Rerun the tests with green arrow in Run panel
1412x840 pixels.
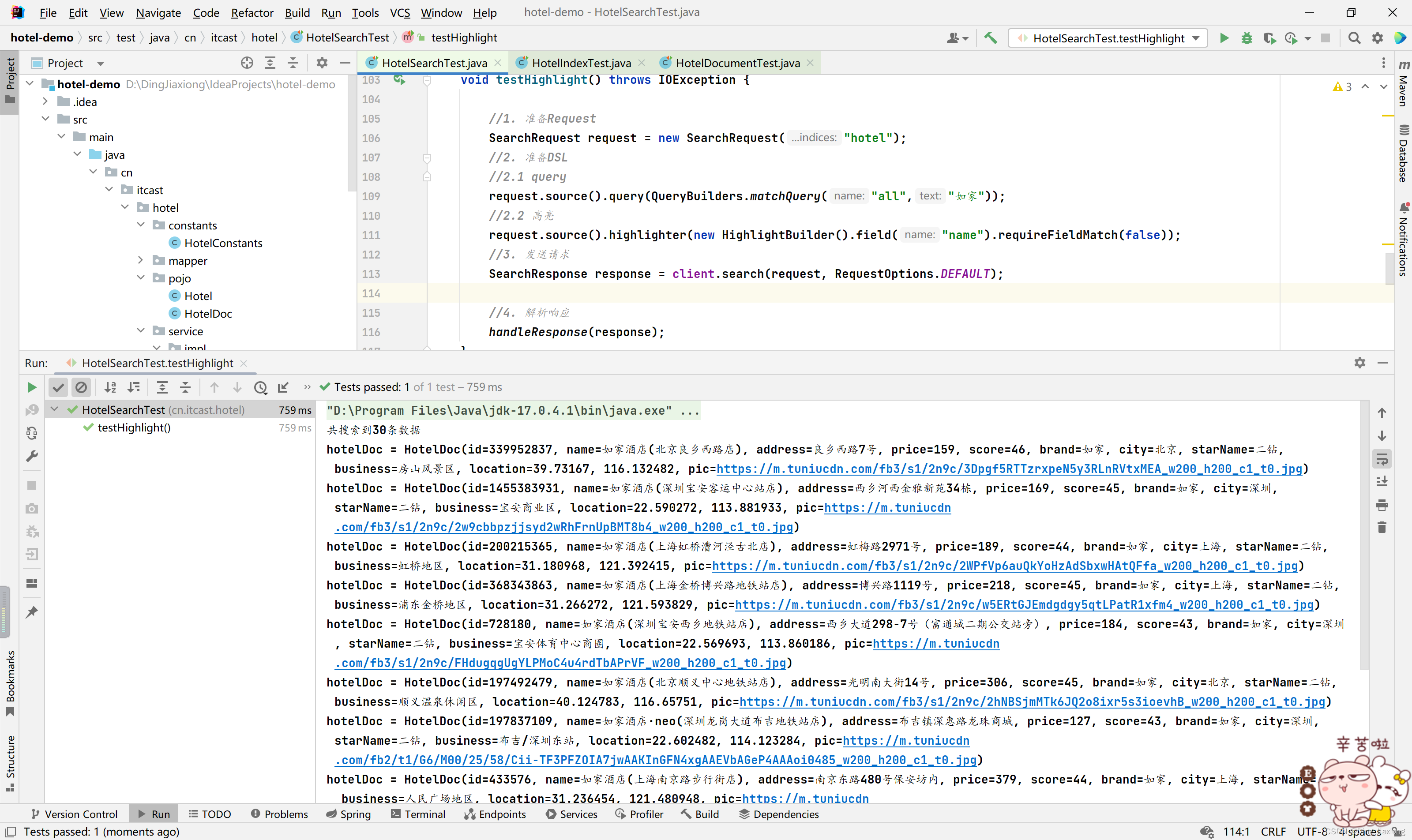coord(31,387)
